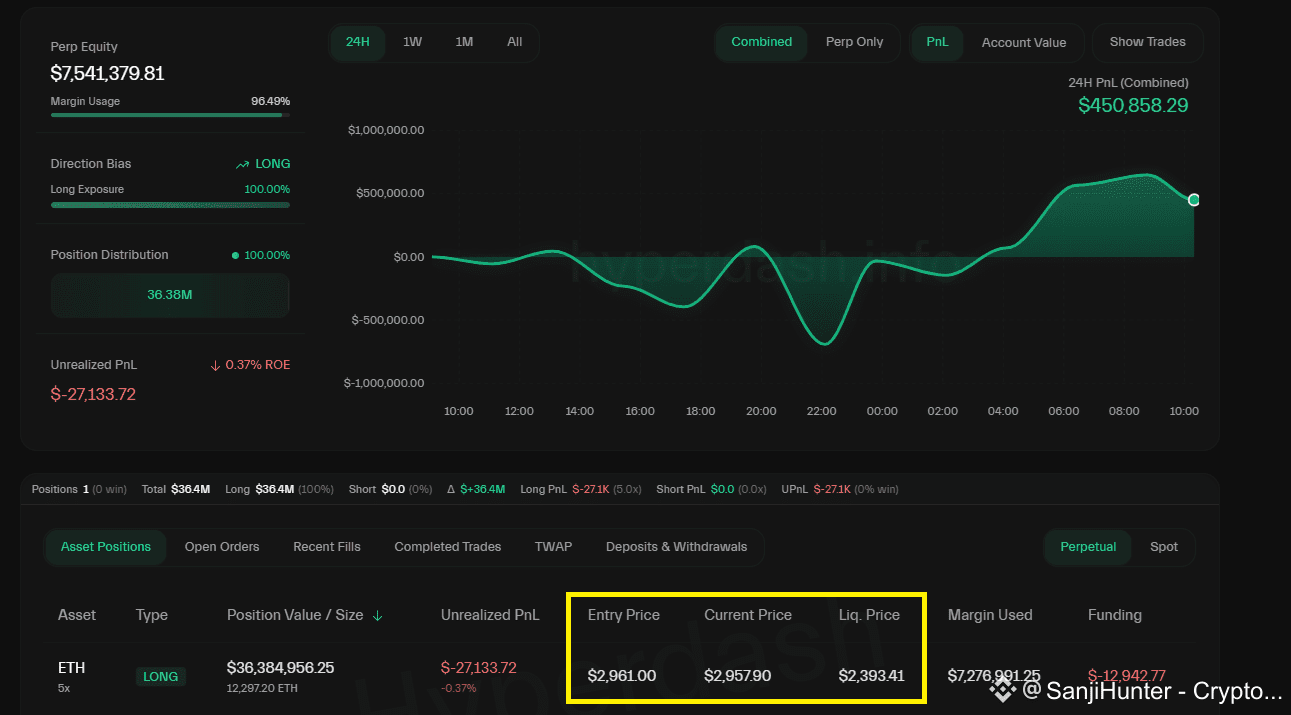Switch to the TWAP tab

tap(553, 547)
